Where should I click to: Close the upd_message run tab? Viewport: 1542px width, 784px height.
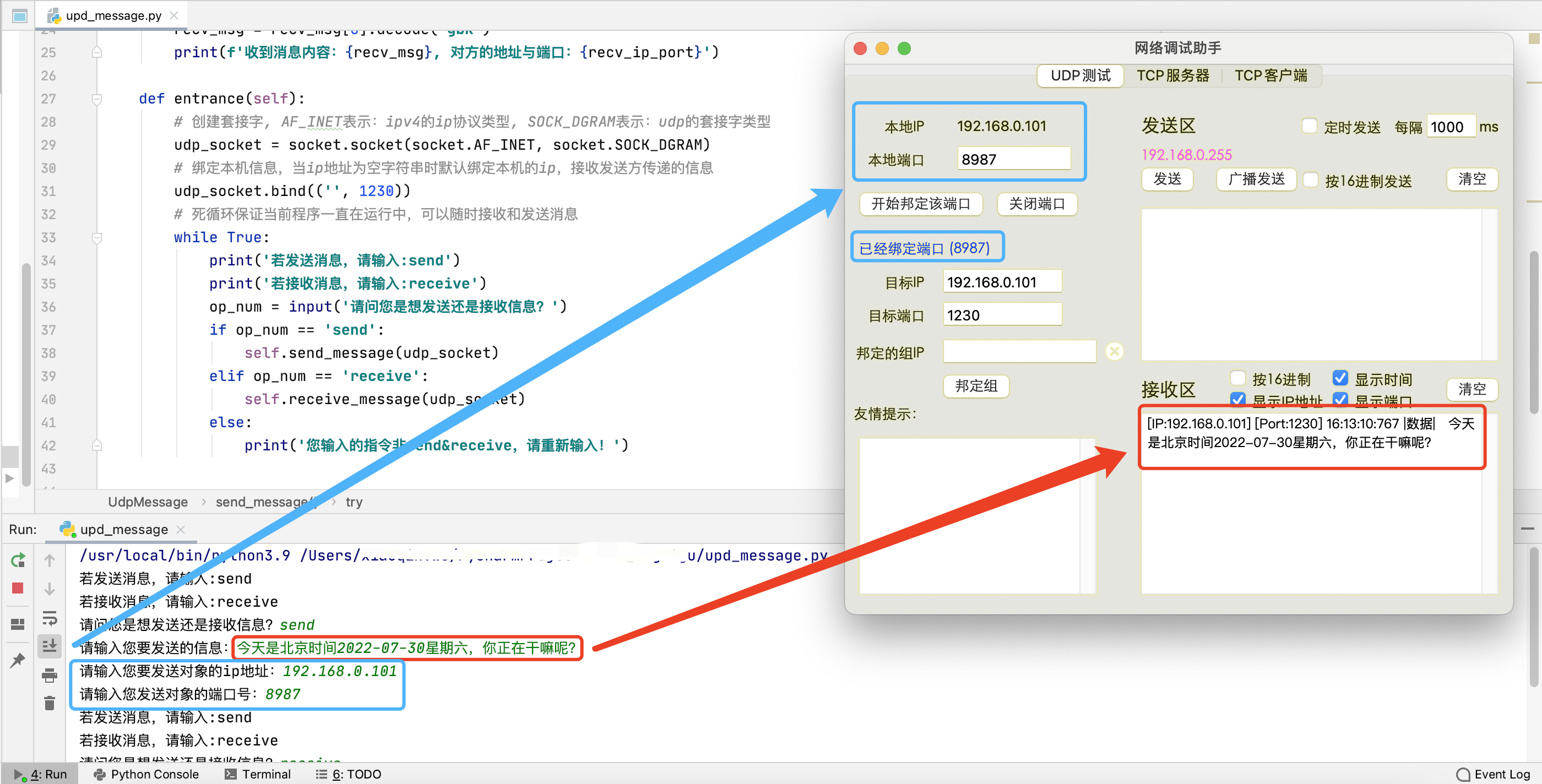point(181,529)
